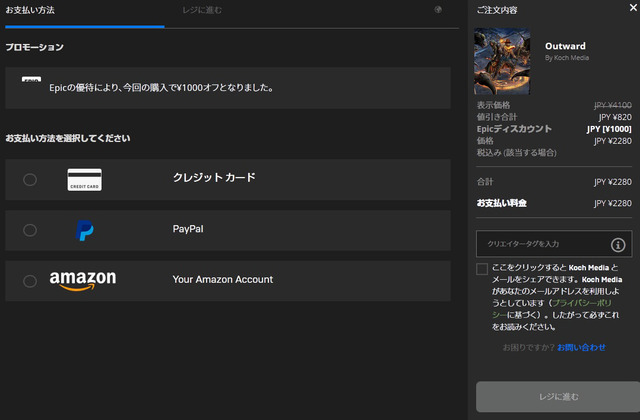This screenshot has width=640, height=420.
Task: Select the PayPal radio button
Action: coord(30,230)
